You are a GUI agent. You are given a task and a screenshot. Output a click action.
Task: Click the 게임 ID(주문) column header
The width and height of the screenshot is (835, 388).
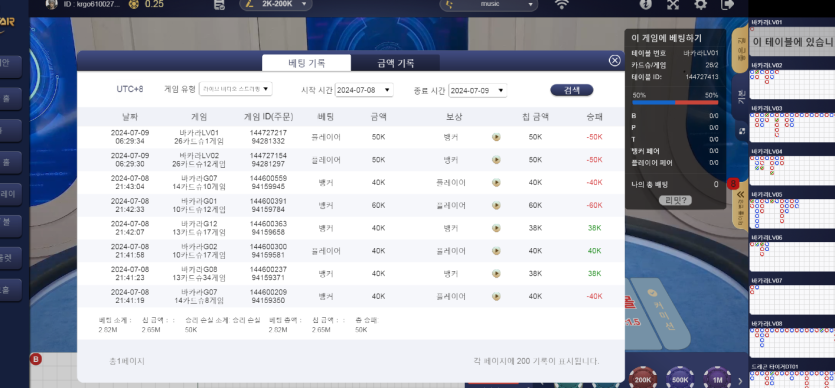(268, 117)
